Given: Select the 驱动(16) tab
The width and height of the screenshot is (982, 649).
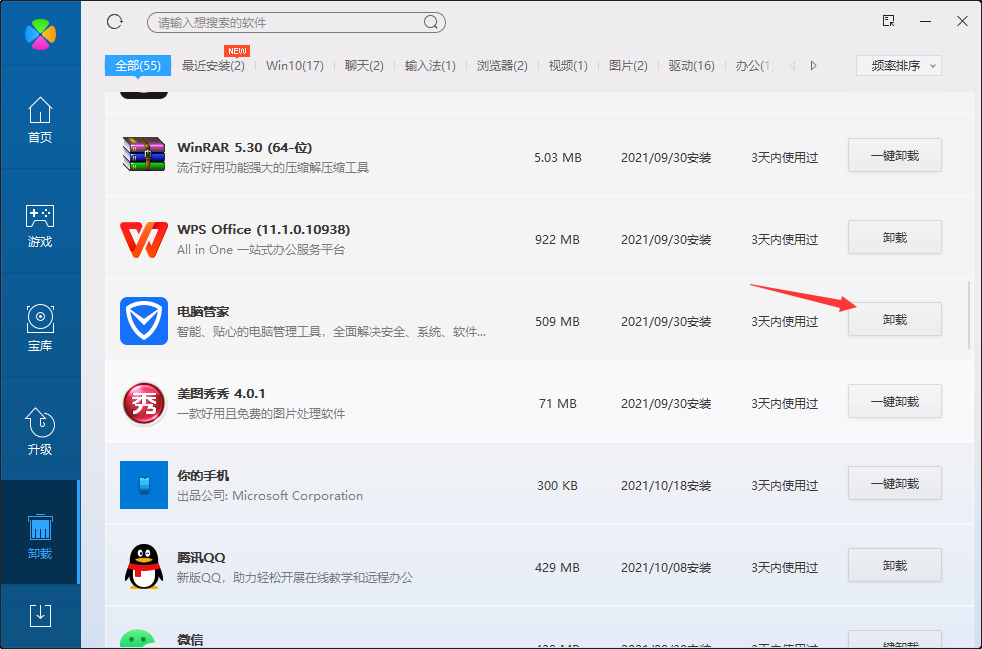Looking at the screenshot, I should [691, 66].
